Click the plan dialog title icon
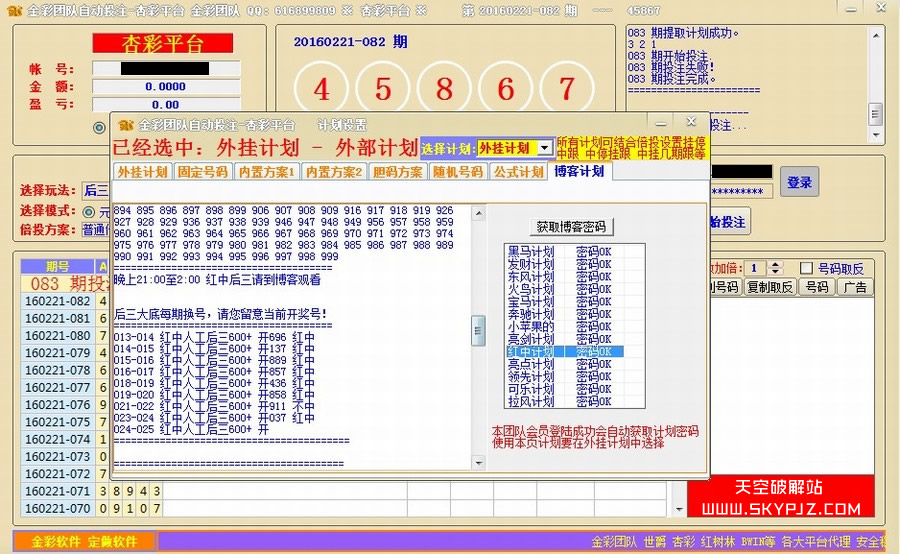The height and width of the screenshot is (554, 900). coord(126,125)
